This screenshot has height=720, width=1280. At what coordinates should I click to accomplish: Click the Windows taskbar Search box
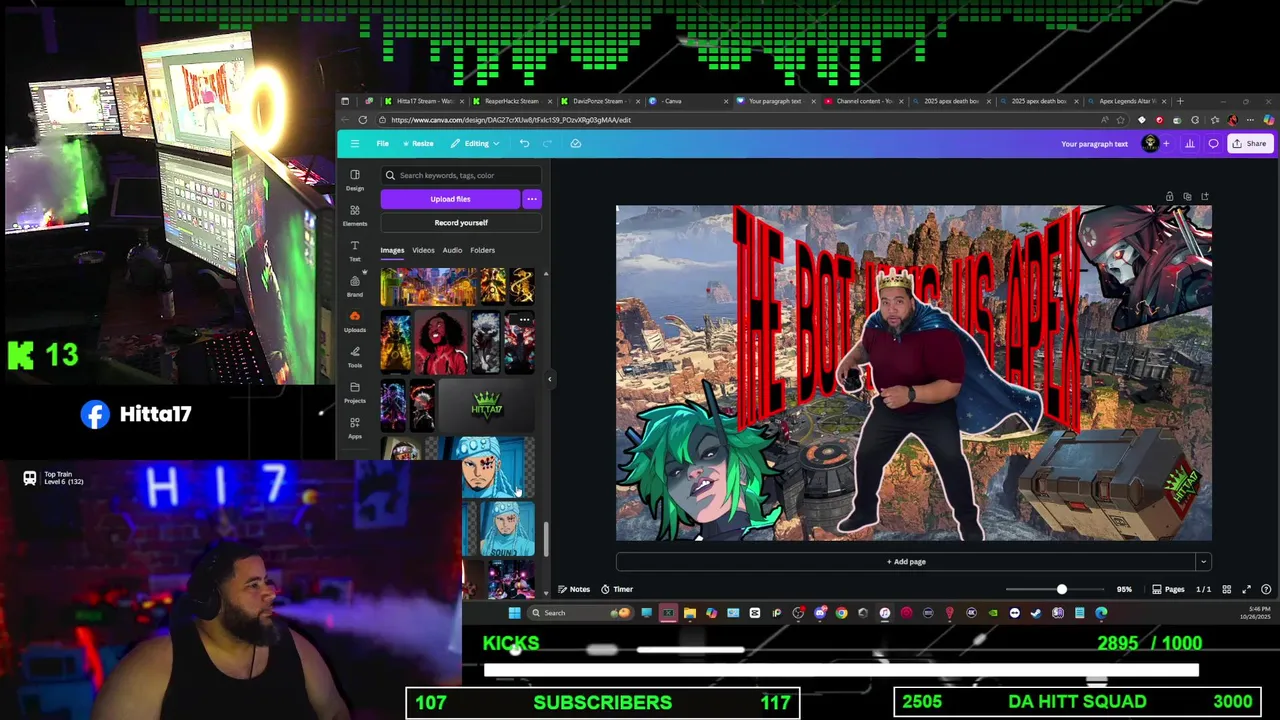582,613
